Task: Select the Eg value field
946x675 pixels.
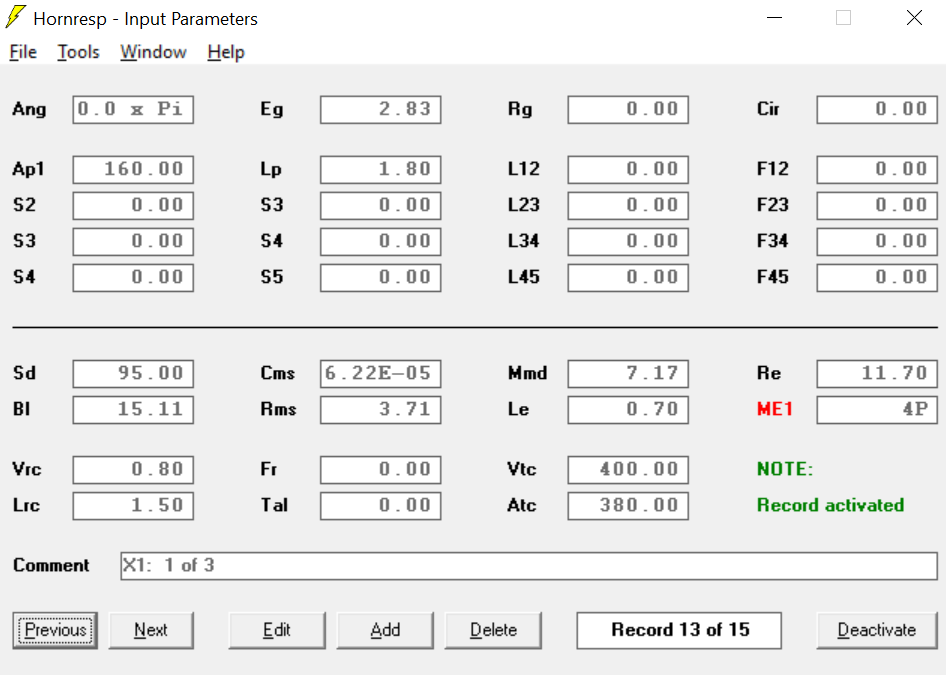Action: (381, 110)
